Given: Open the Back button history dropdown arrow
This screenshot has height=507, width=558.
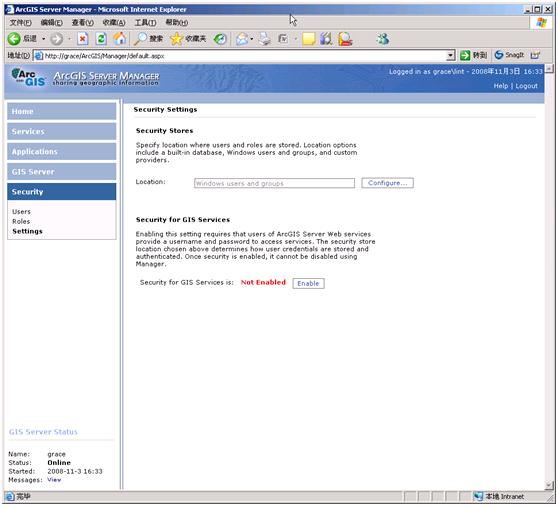Looking at the screenshot, I should click(x=43, y=39).
